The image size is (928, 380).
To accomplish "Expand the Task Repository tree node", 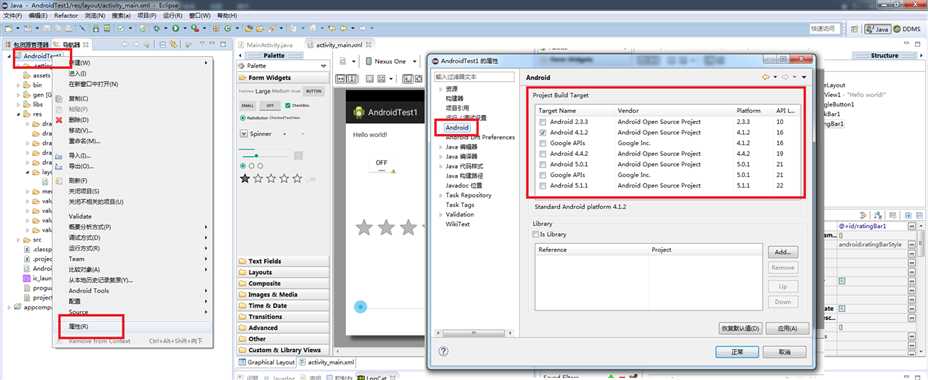I will 440,195.
